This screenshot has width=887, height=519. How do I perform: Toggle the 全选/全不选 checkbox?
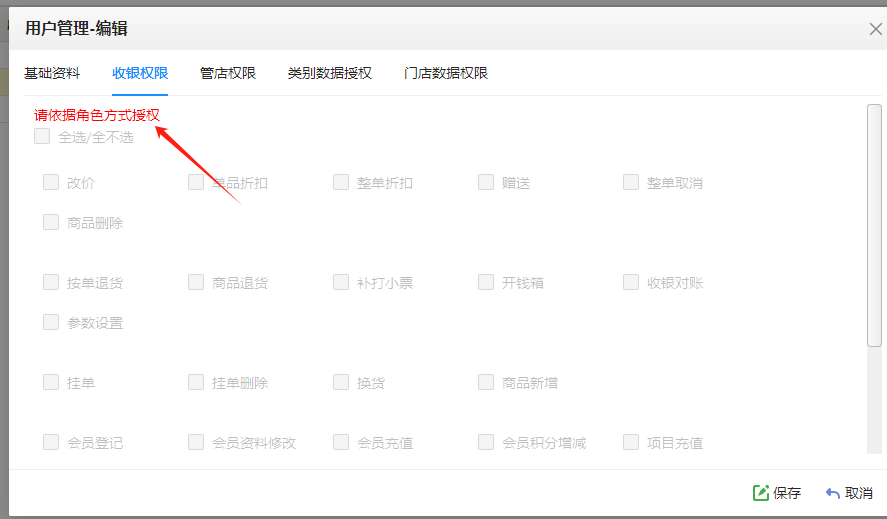[x=42, y=136]
